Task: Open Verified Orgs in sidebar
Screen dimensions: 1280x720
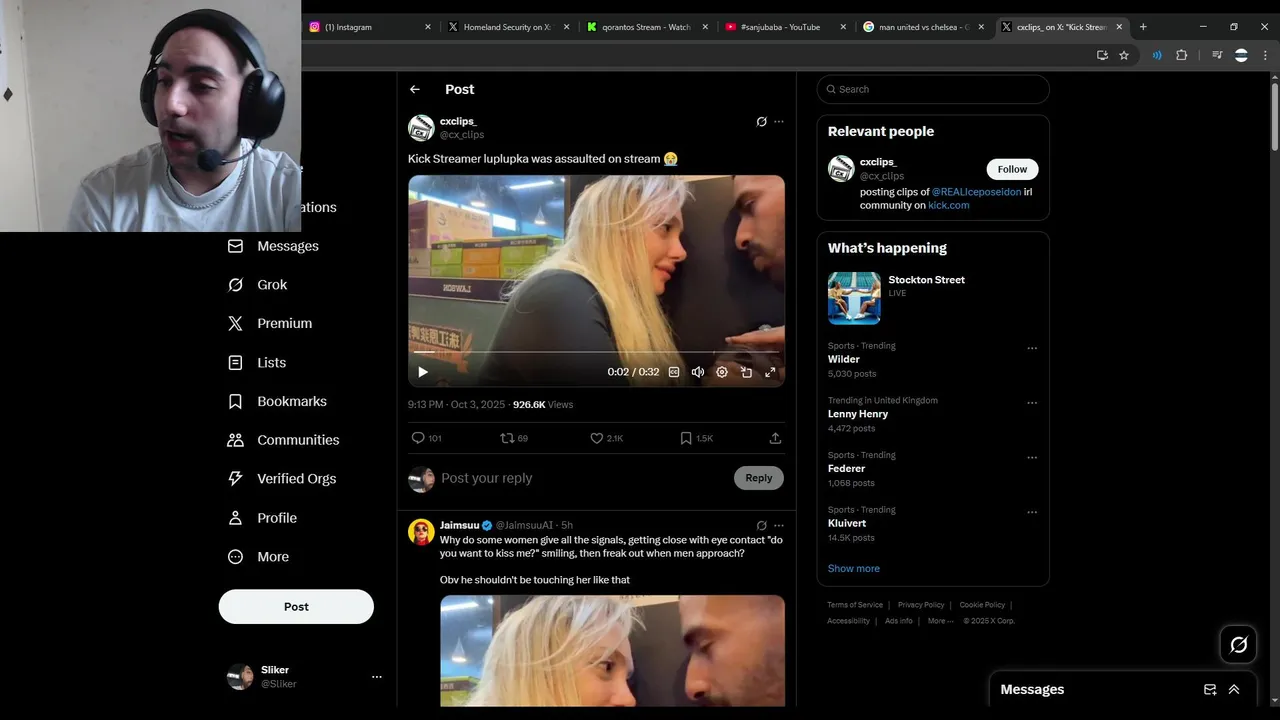Action: (282, 479)
